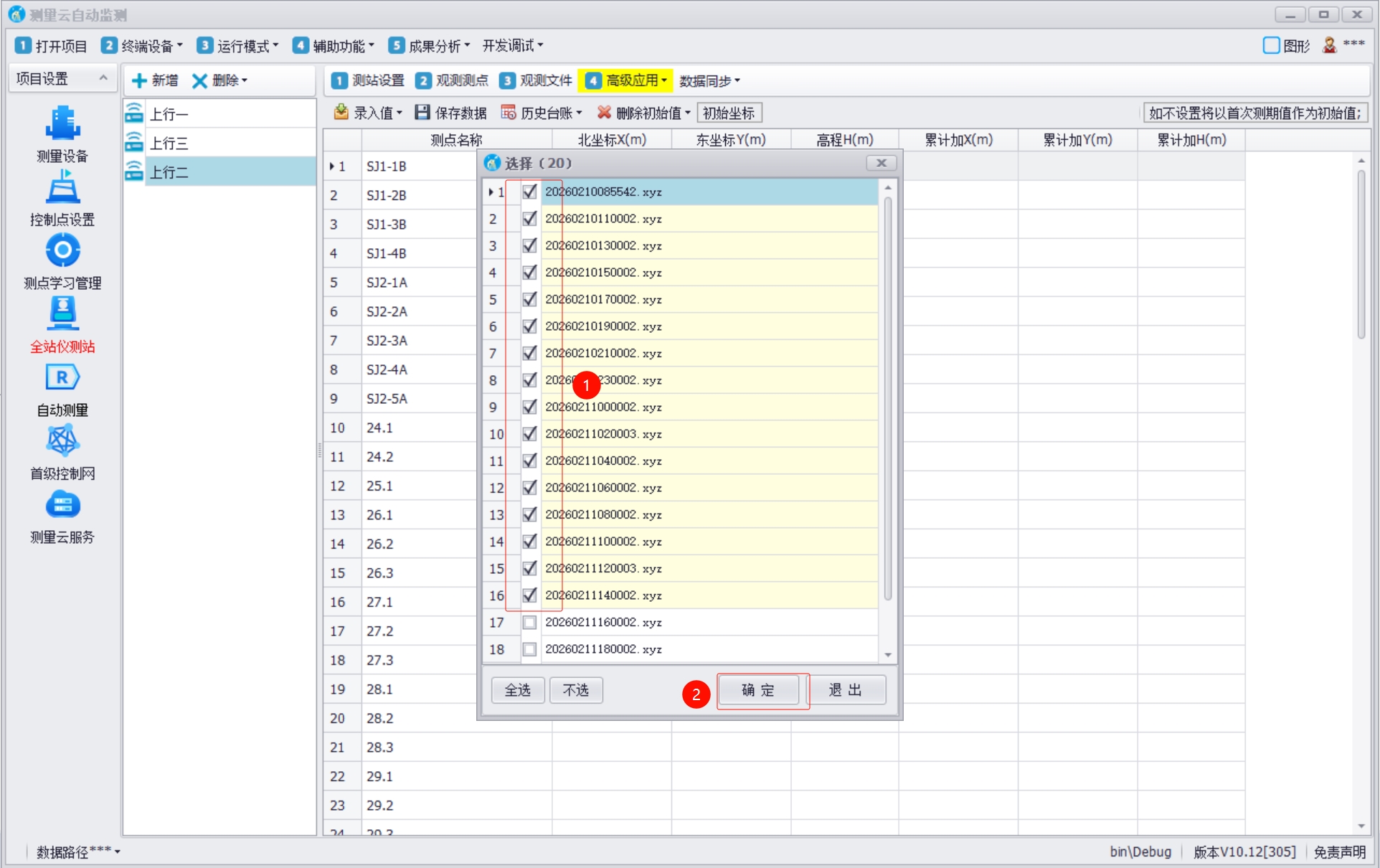Open the 测量云服务 cloud icon
Image resolution: width=1380 pixels, height=868 pixels.
point(62,505)
